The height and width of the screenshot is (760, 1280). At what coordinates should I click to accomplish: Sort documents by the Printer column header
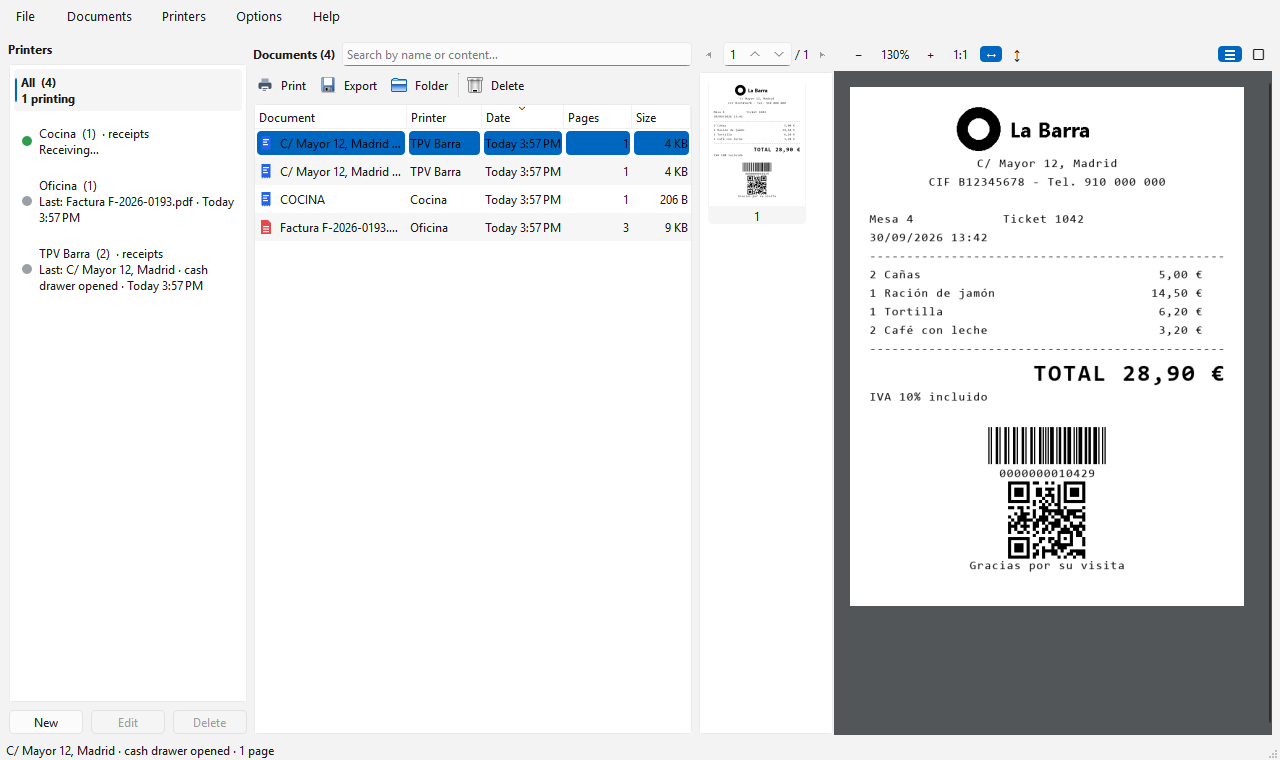(x=444, y=118)
